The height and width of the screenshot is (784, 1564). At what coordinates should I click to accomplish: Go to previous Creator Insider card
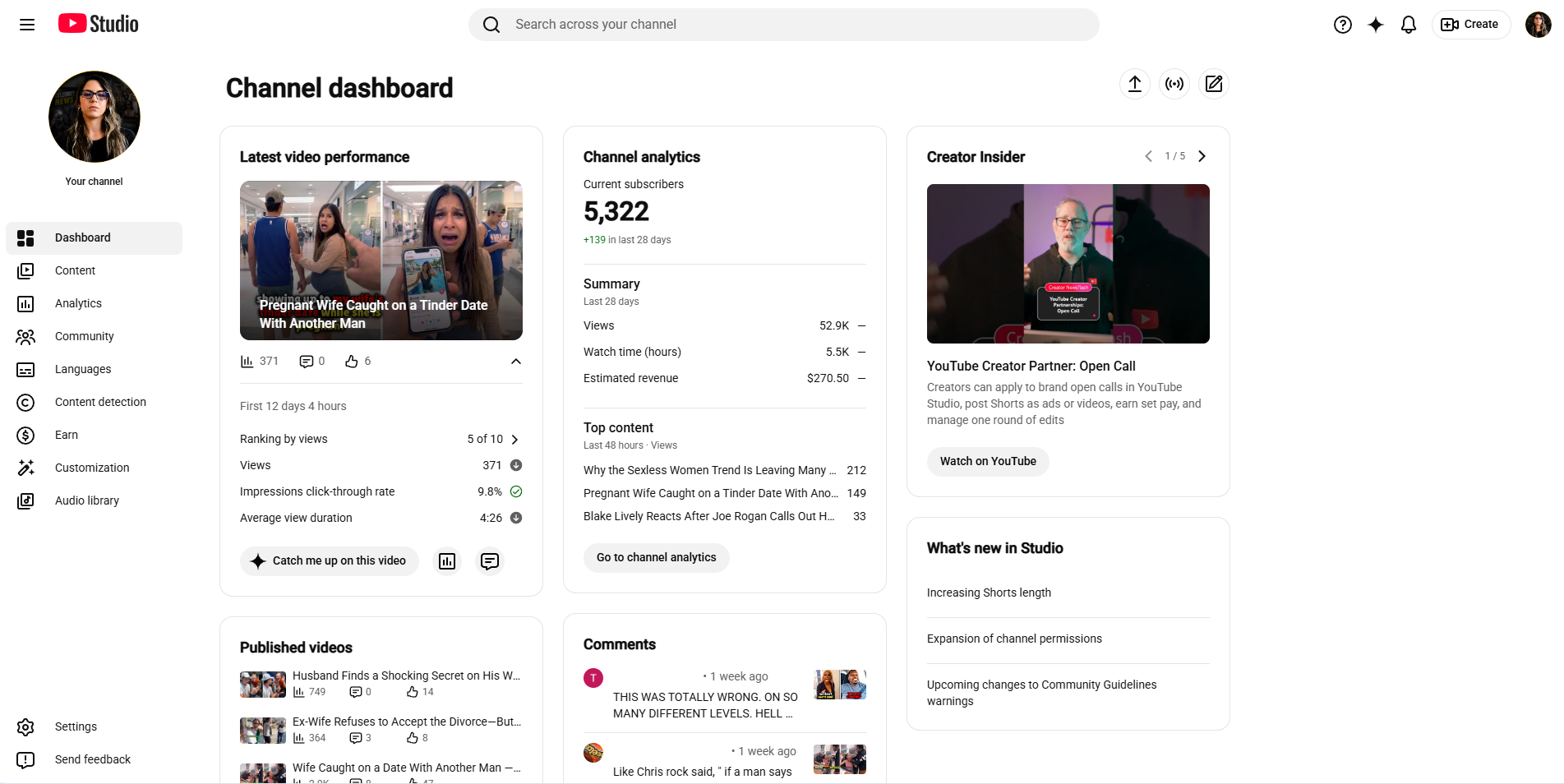coord(1148,156)
